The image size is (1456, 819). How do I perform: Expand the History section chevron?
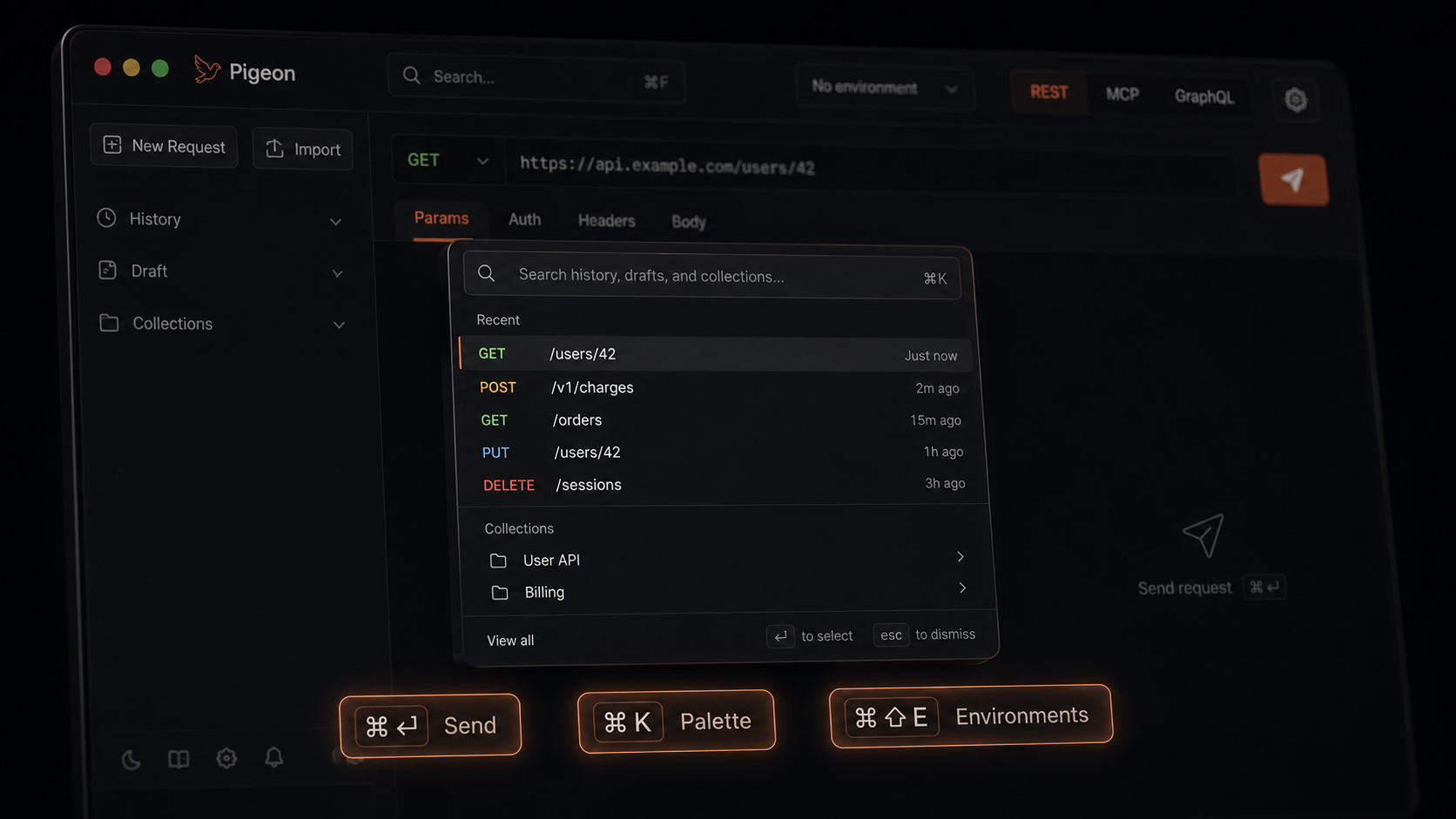click(335, 222)
